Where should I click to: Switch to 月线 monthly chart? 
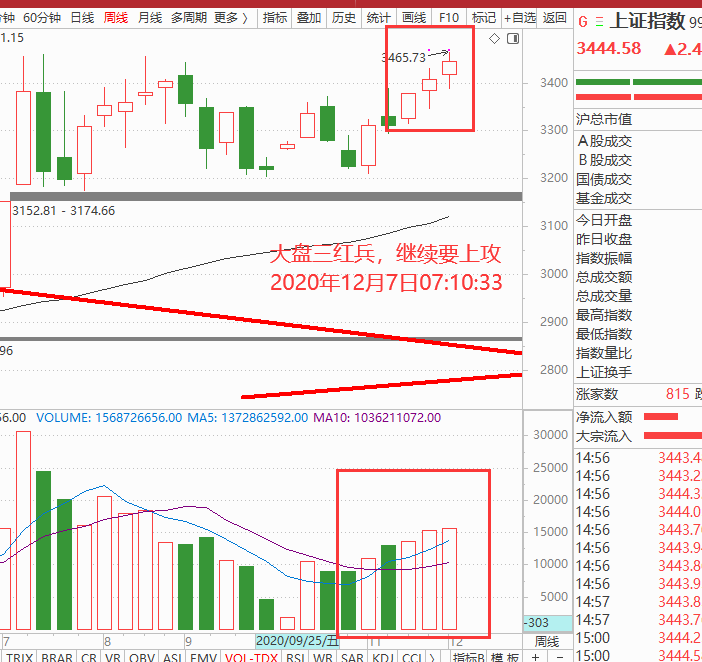[x=150, y=18]
